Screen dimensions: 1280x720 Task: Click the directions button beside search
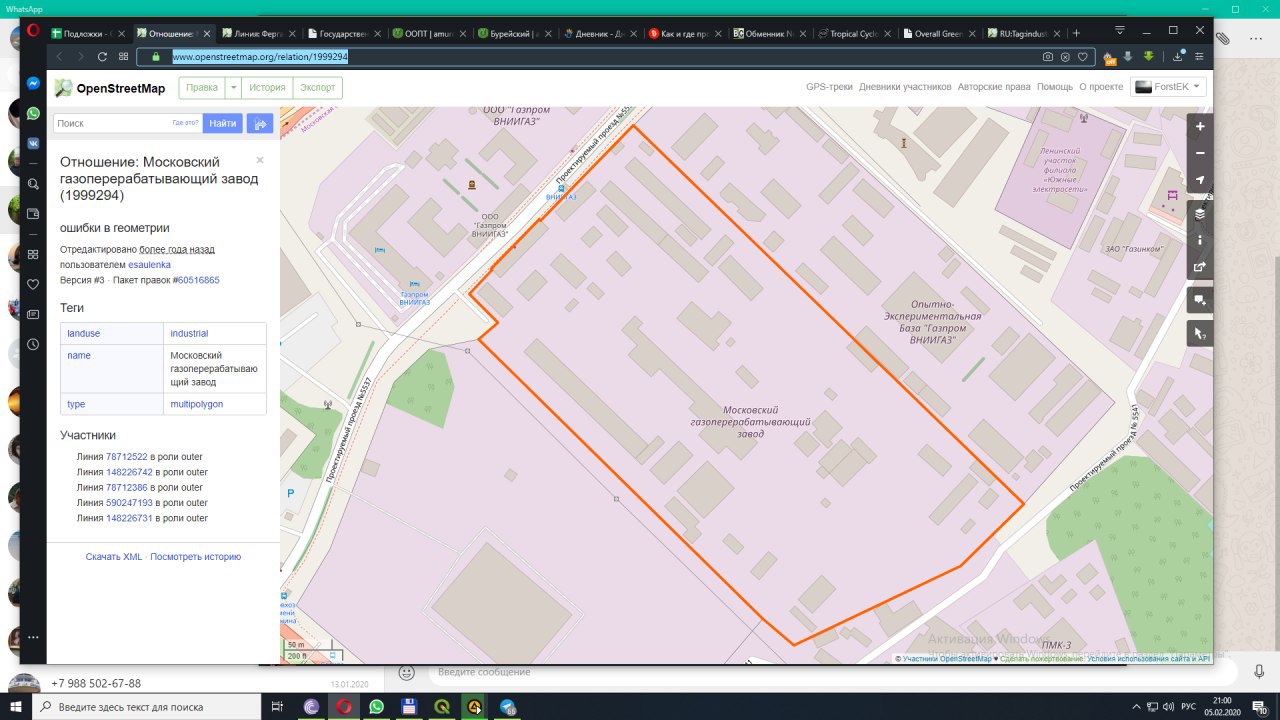[260, 123]
